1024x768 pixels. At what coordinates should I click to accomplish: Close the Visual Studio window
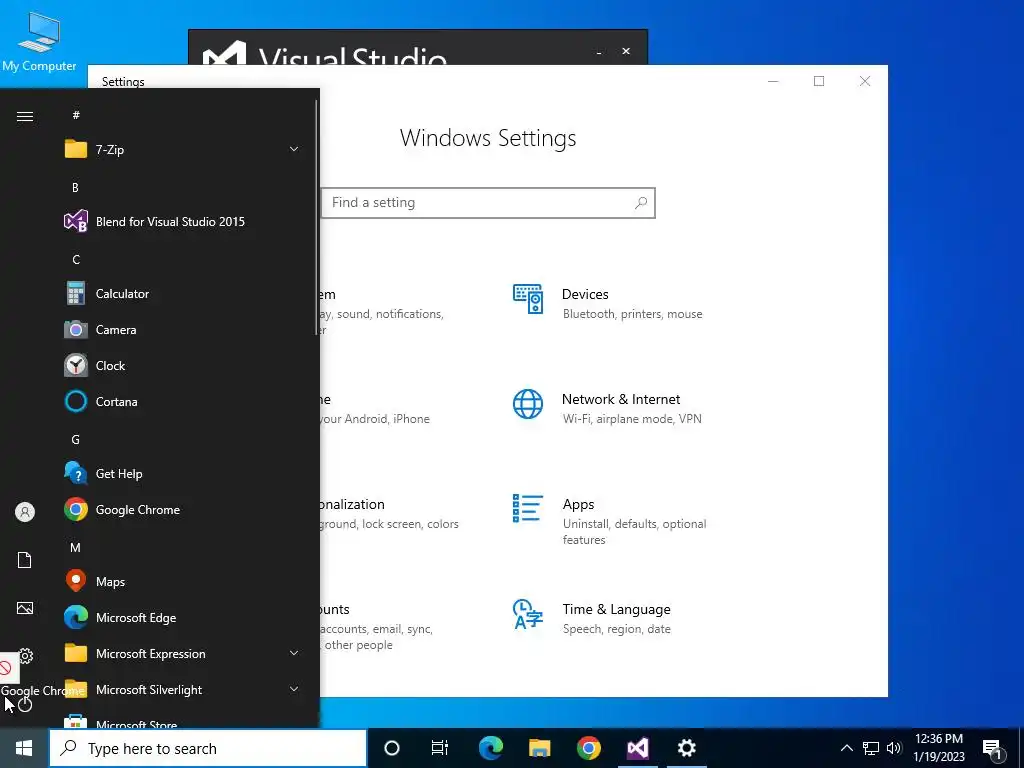pyautogui.click(x=626, y=51)
